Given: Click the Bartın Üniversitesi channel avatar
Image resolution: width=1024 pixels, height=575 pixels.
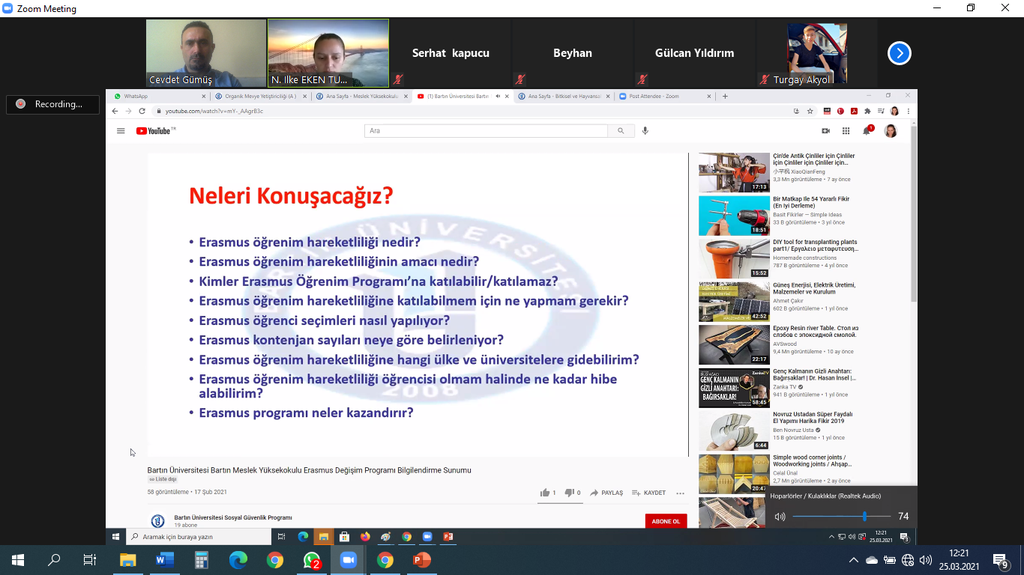Looking at the screenshot, I should click(x=157, y=521).
